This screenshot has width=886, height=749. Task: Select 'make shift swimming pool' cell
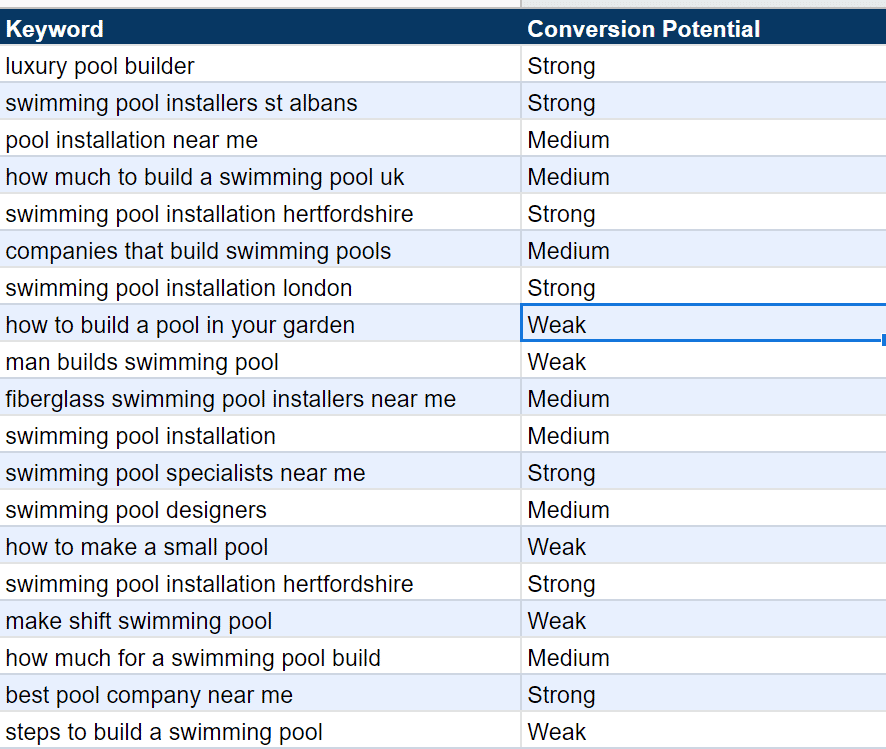click(x=260, y=621)
